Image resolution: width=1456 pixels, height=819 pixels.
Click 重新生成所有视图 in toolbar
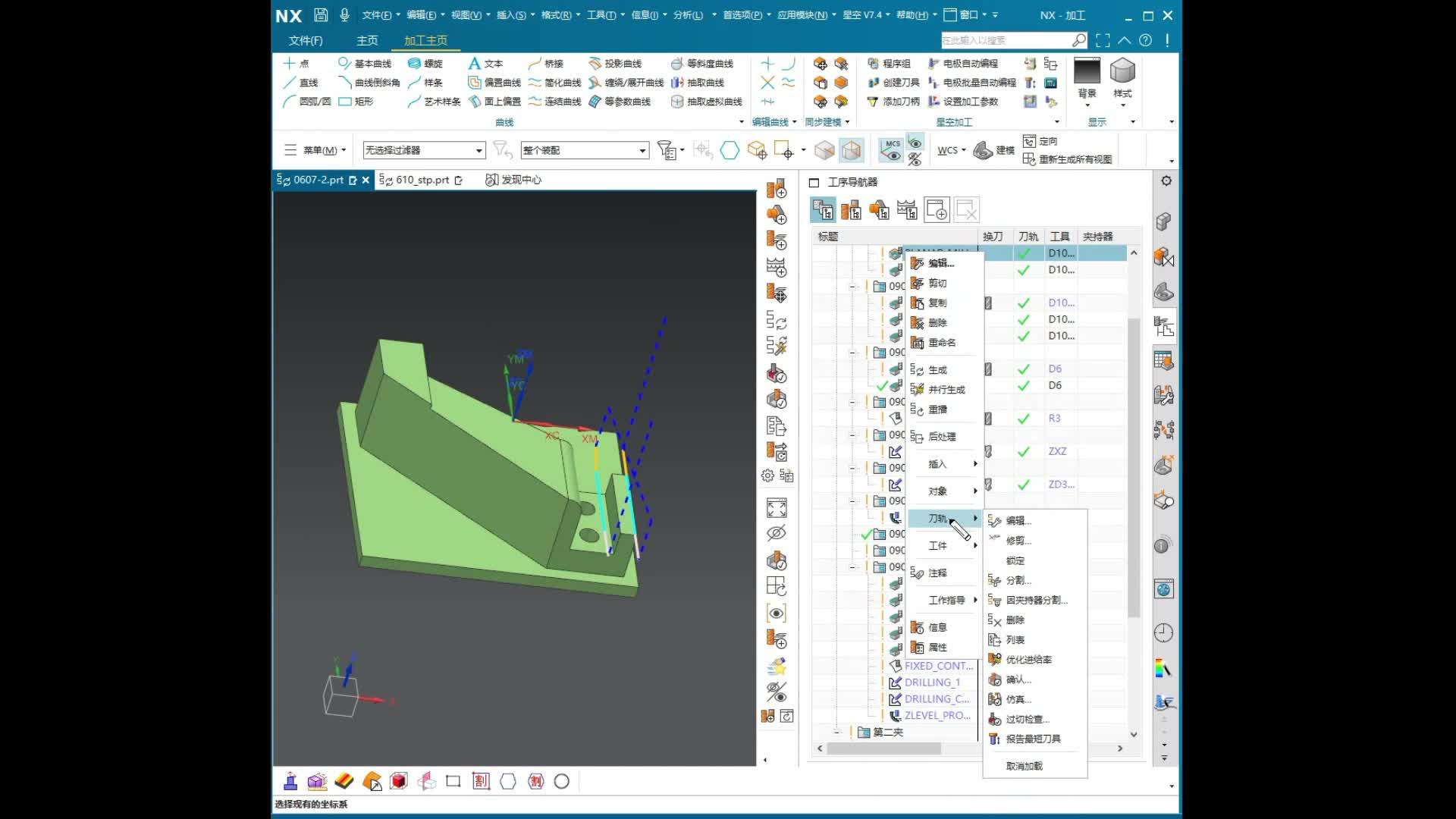pyautogui.click(x=1068, y=159)
